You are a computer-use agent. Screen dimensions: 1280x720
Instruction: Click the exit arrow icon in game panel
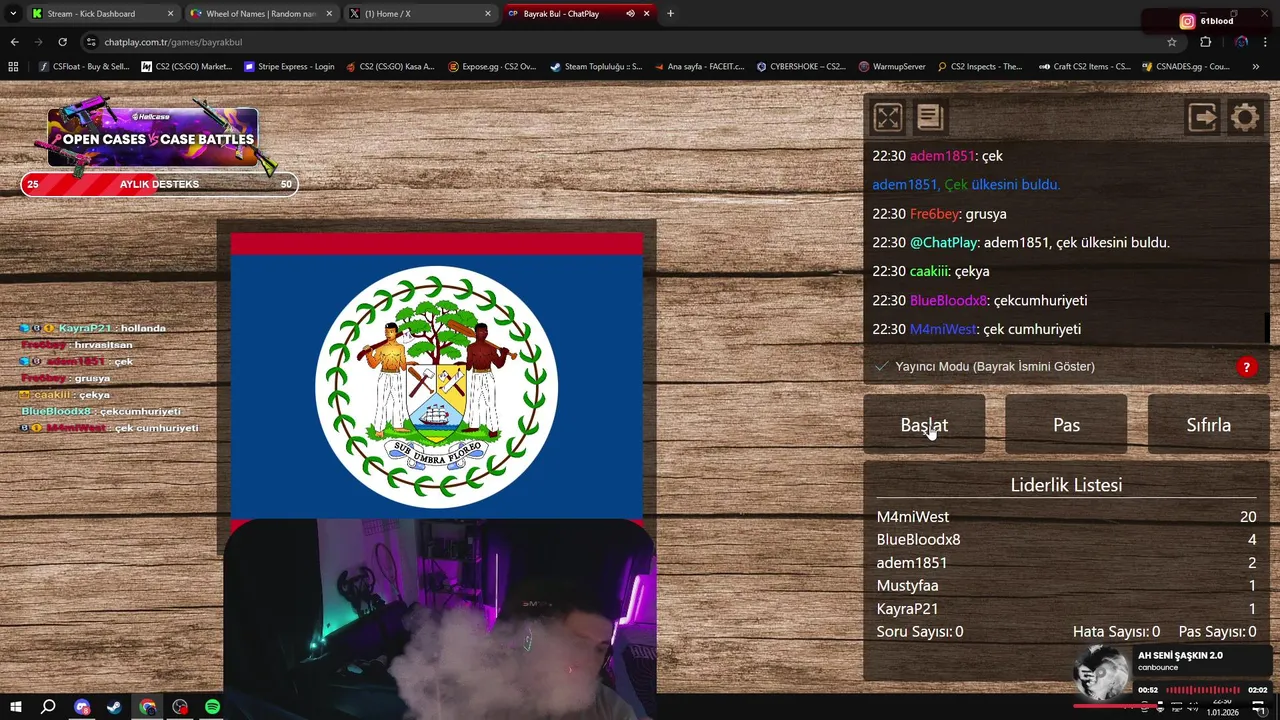pos(1202,118)
